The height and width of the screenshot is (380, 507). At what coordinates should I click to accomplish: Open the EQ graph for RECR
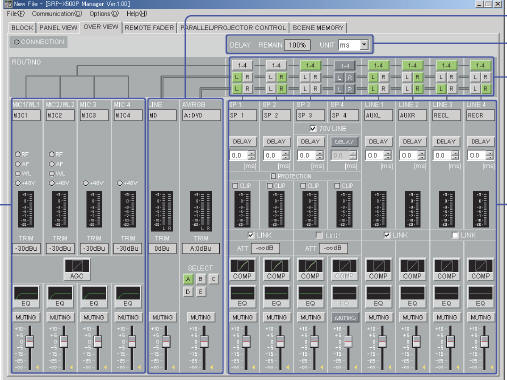point(480,297)
